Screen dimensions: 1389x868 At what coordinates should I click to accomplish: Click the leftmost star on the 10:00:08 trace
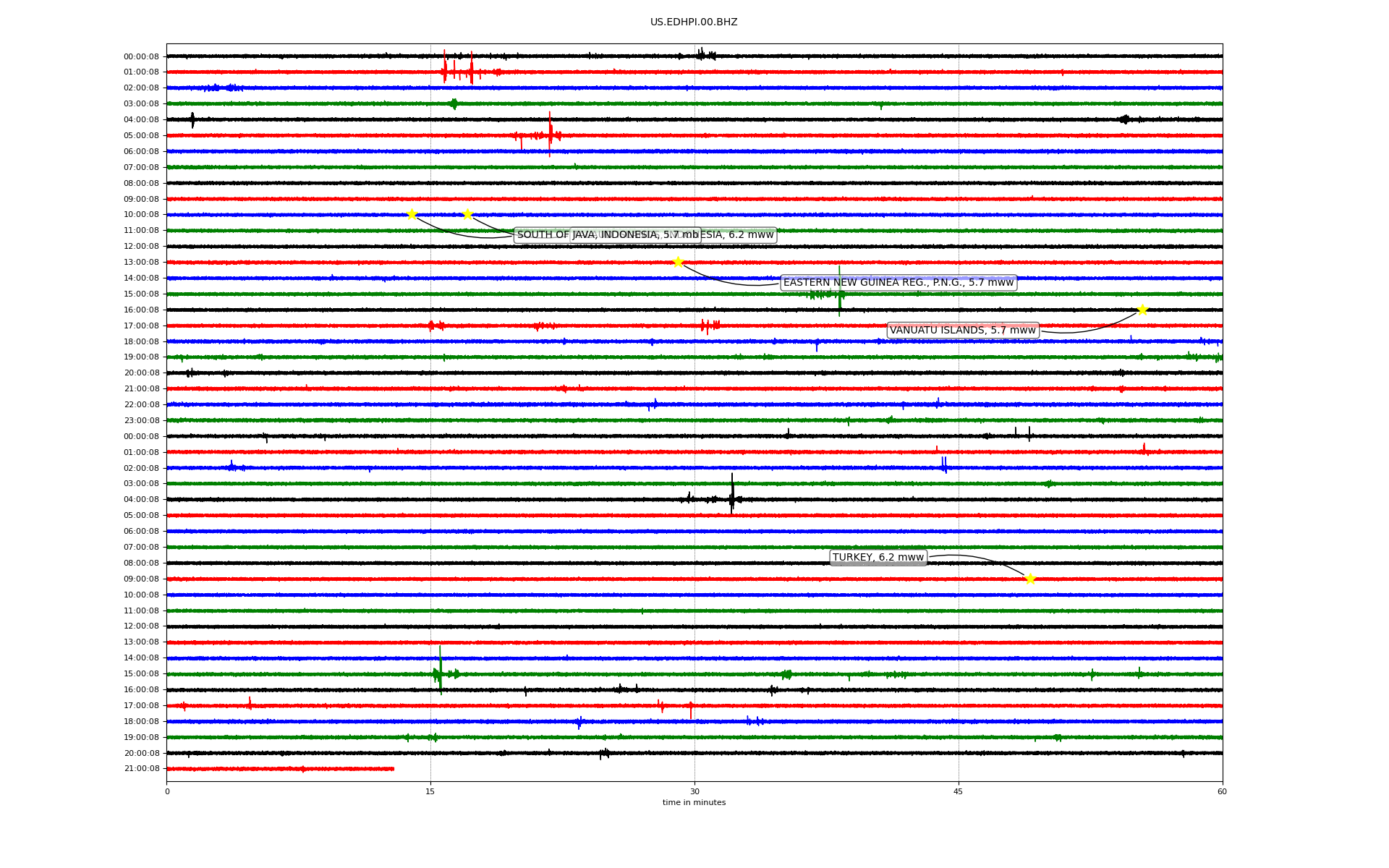[412, 214]
